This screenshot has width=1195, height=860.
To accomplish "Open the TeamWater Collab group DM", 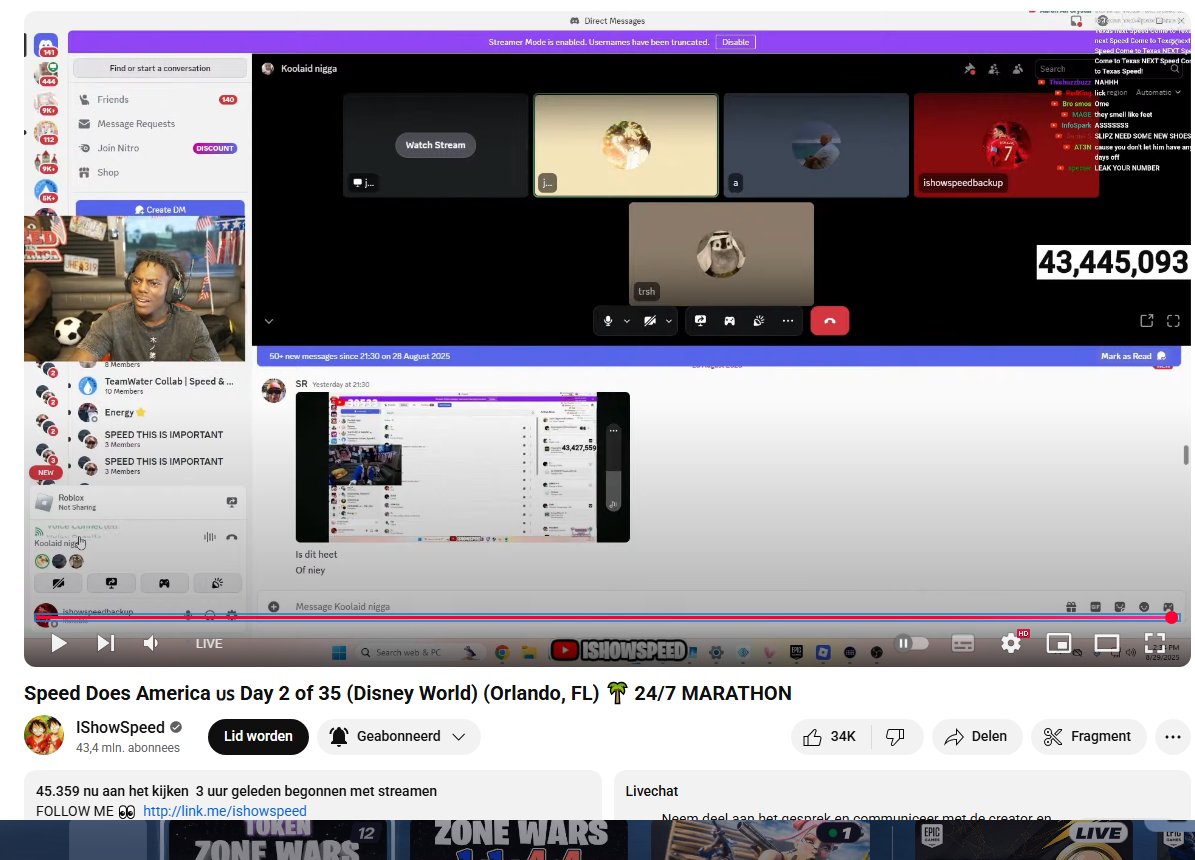I will (159, 386).
